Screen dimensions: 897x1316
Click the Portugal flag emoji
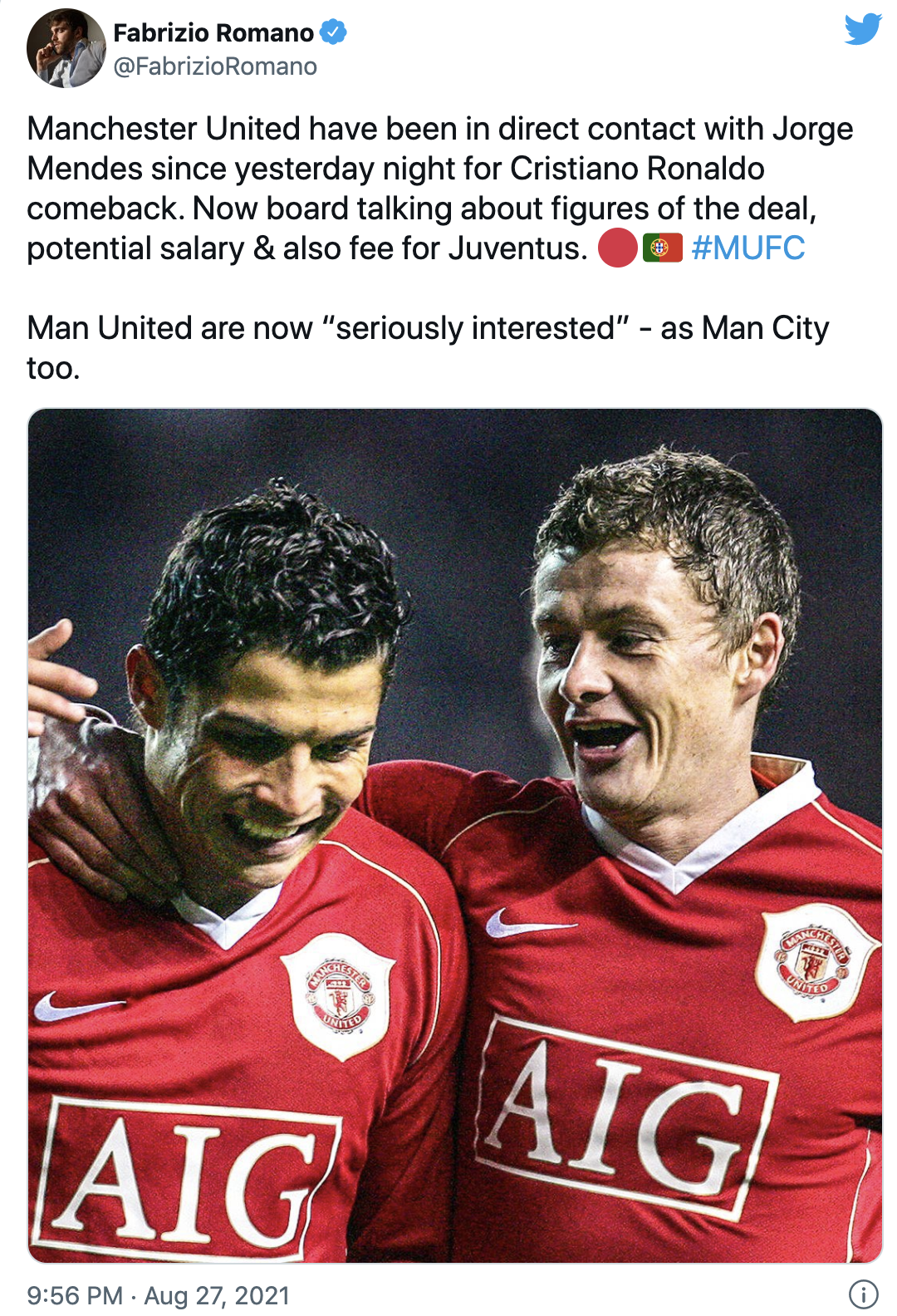(x=662, y=248)
